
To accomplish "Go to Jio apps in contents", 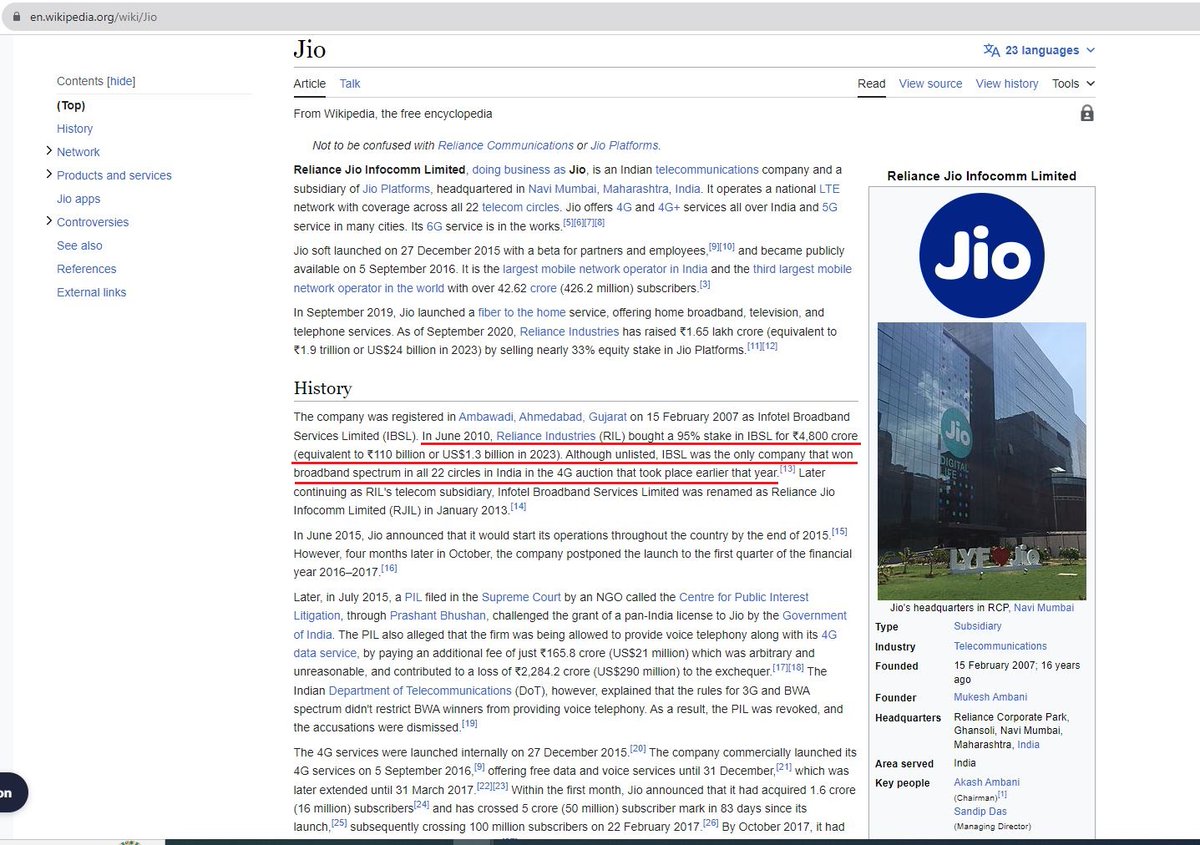I will point(79,199).
